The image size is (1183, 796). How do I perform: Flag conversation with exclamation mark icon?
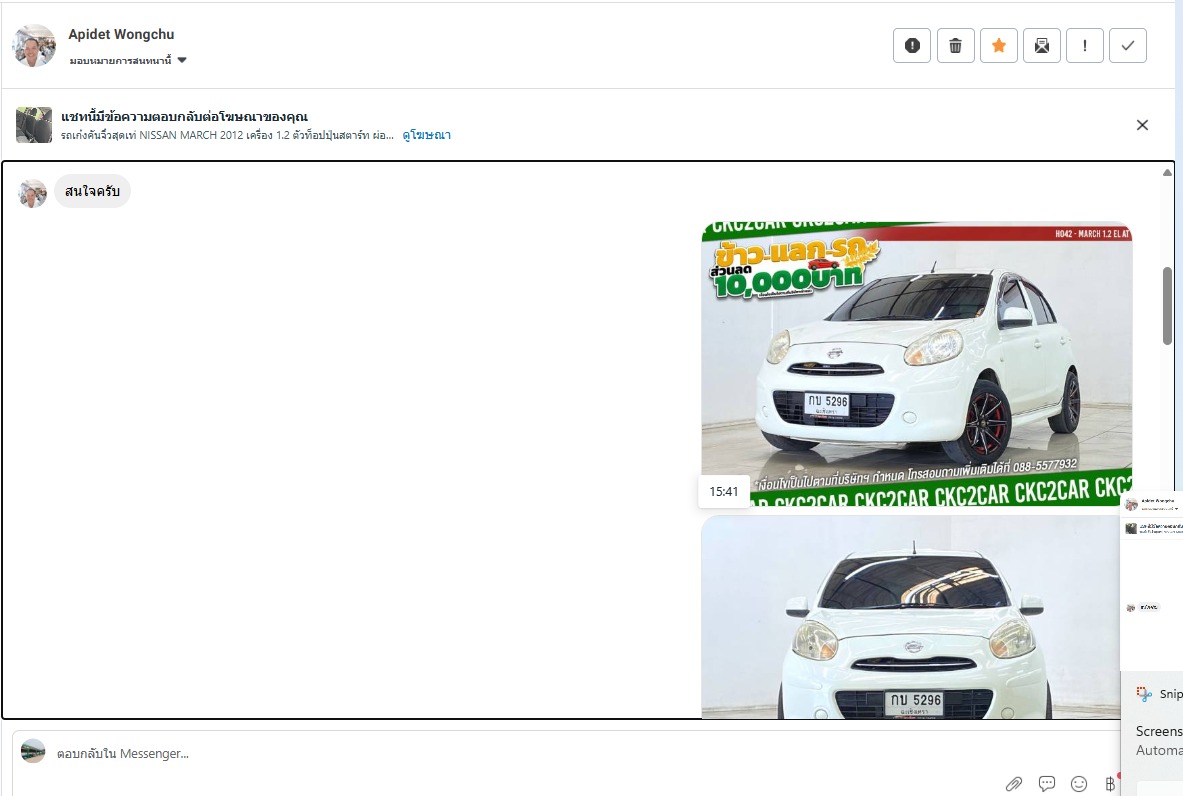(1085, 46)
